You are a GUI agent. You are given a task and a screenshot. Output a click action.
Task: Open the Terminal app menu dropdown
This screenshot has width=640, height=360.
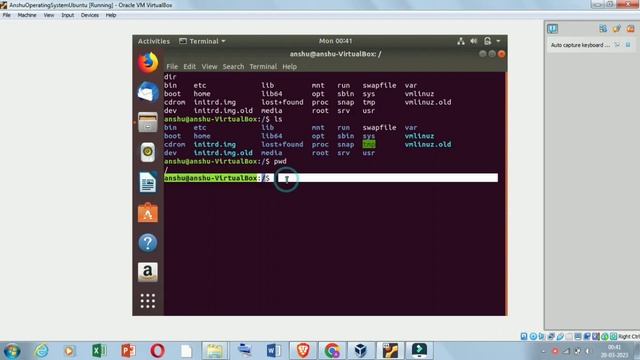pyautogui.click(x=202, y=41)
